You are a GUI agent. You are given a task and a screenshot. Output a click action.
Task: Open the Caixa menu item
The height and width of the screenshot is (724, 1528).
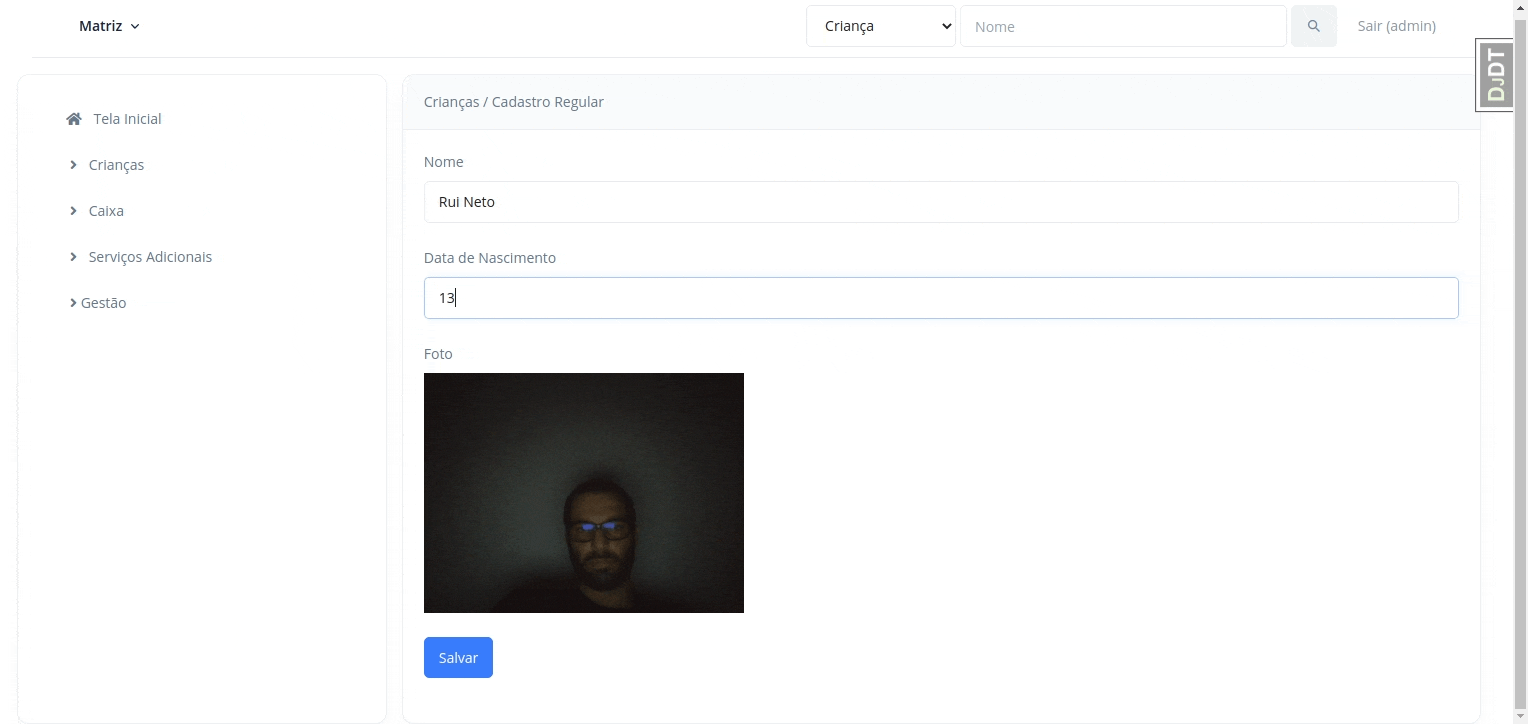click(106, 211)
